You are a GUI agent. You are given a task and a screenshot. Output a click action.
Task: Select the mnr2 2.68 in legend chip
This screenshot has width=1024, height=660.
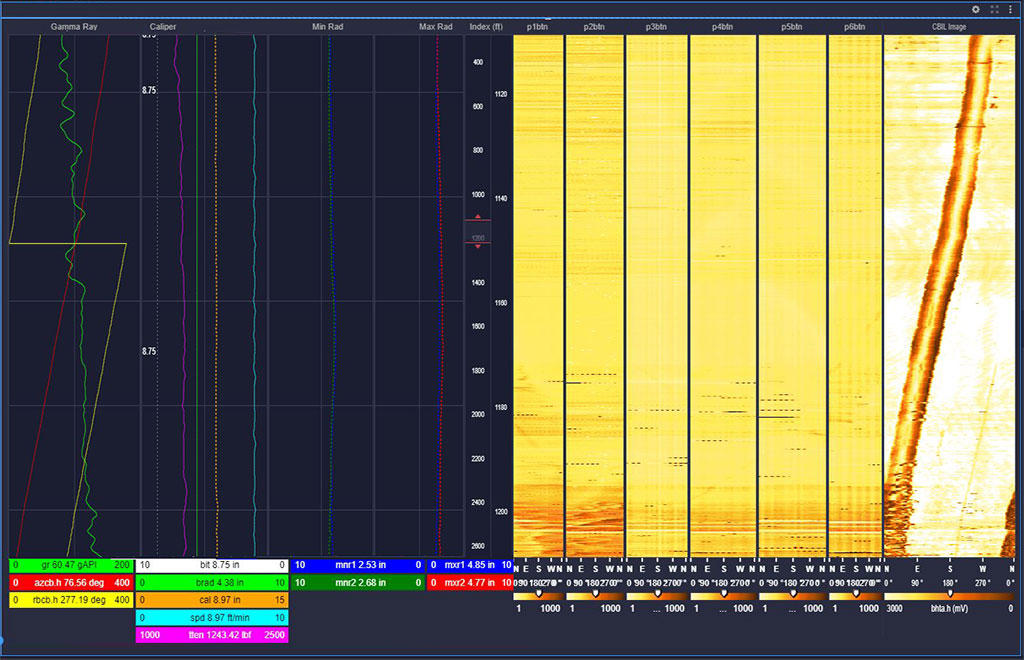[359, 582]
